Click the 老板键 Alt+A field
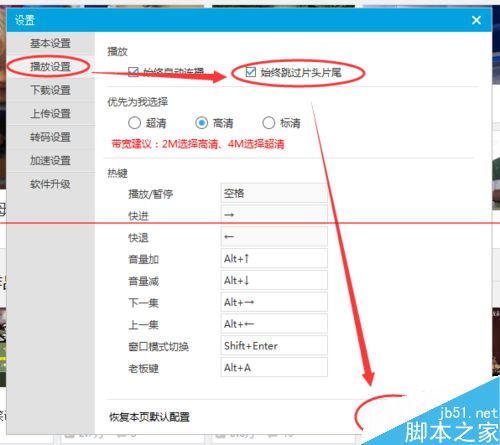 click(274, 368)
